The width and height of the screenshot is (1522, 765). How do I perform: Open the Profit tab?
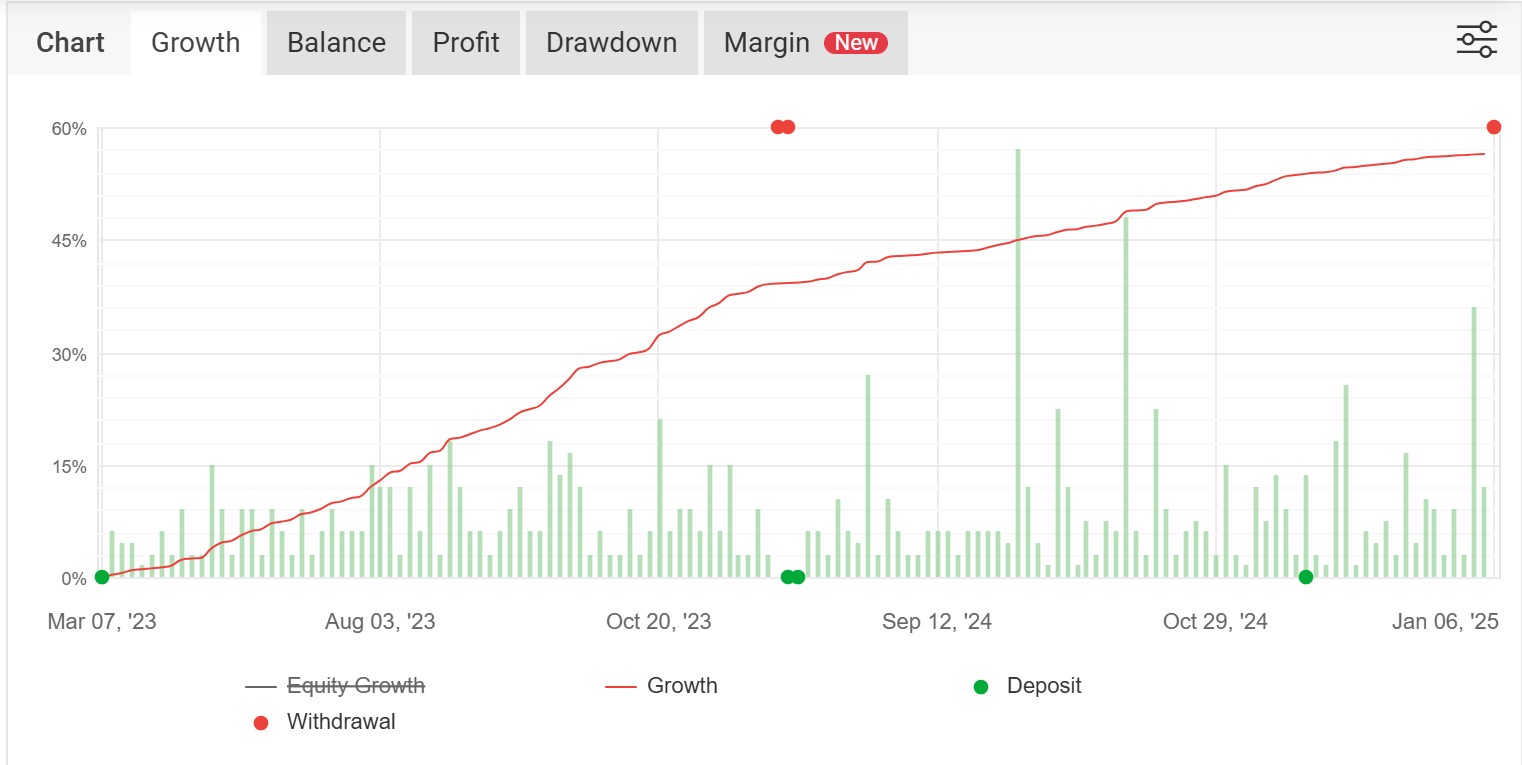(465, 42)
